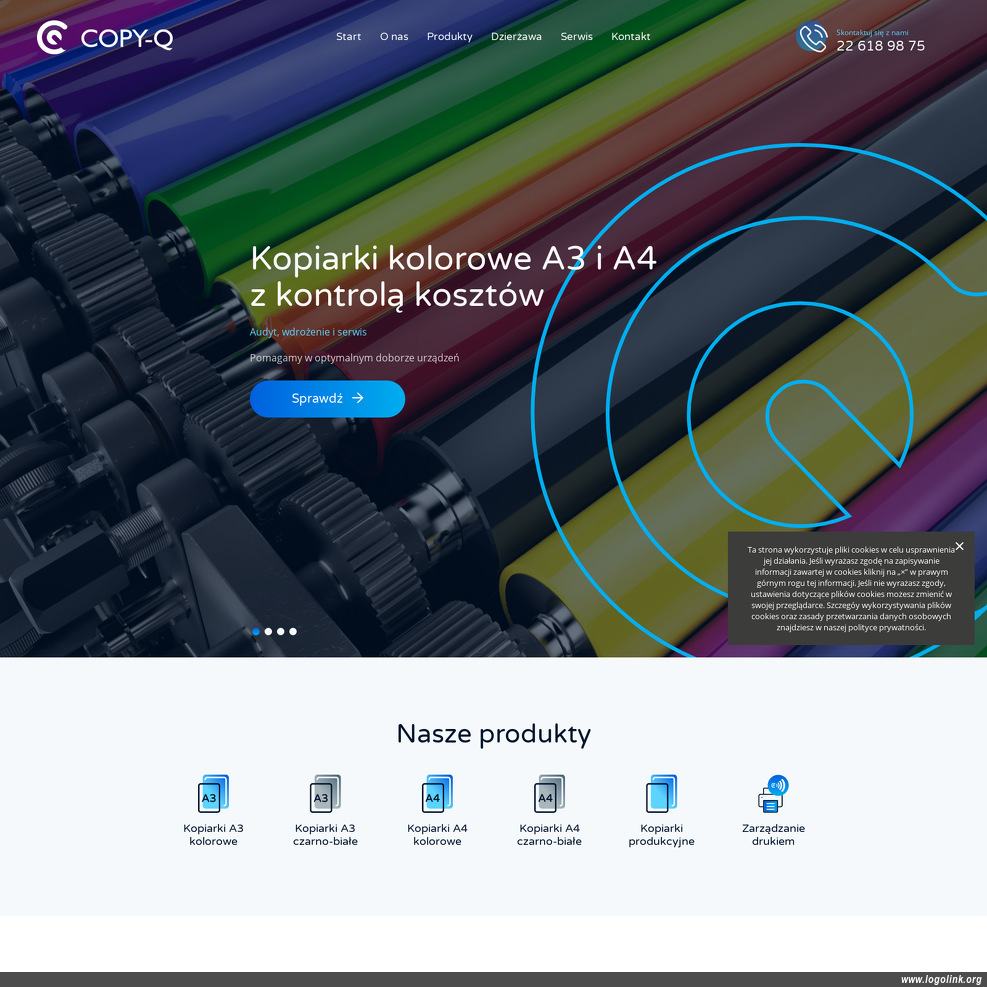987x987 pixels.
Task: Open O nas page
Action: pos(394,37)
